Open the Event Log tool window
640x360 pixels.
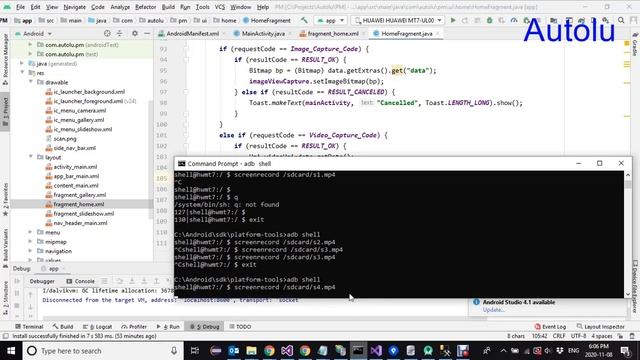click(x=550, y=327)
